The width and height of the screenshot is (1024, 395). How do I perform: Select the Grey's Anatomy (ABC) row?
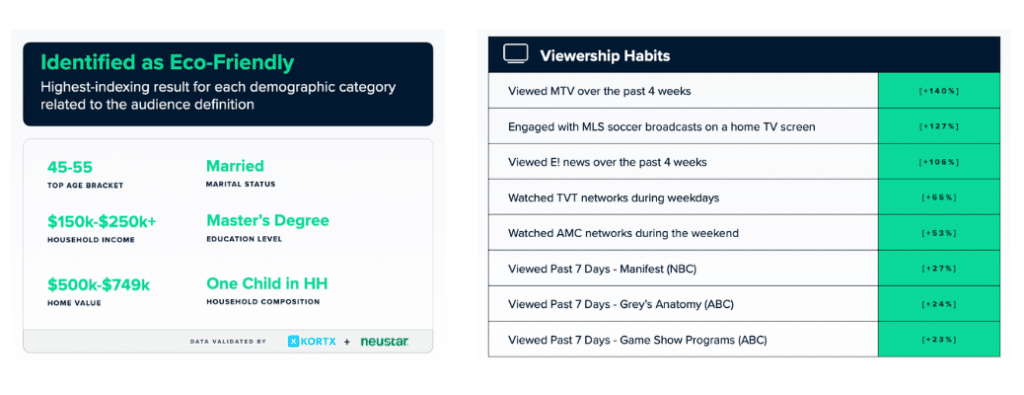tap(683, 304)
